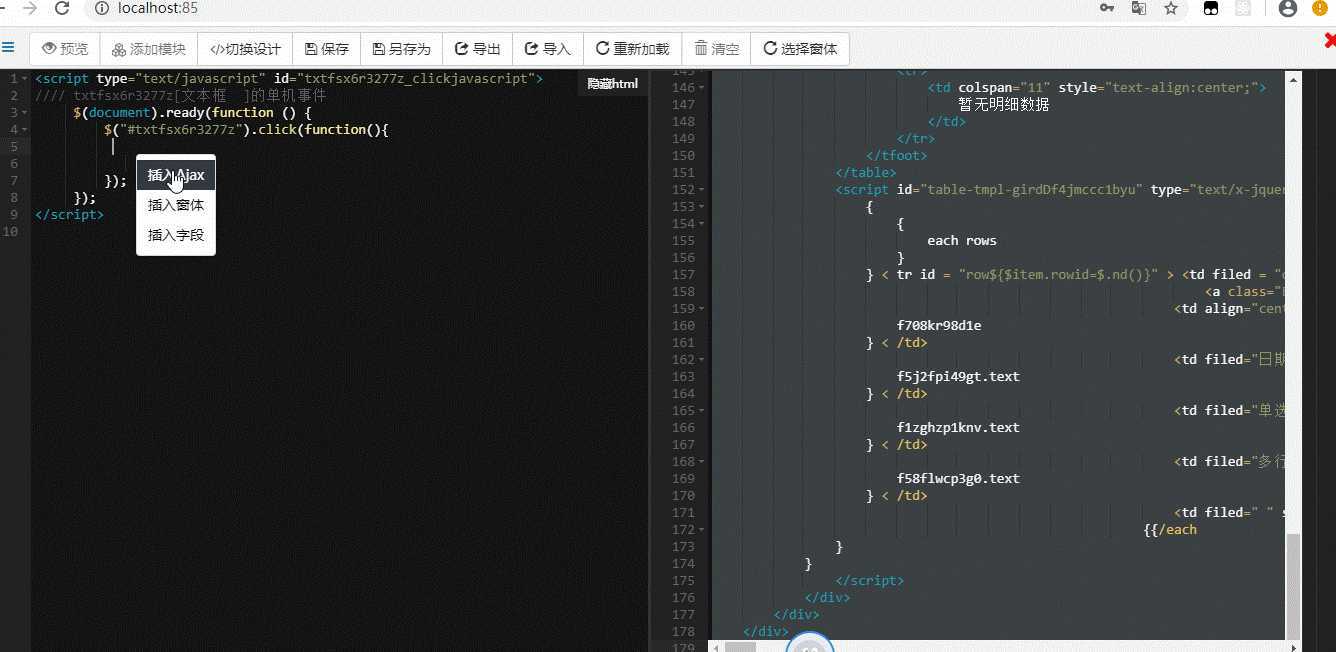Collapse the script fold at line 152

[702, 190]
